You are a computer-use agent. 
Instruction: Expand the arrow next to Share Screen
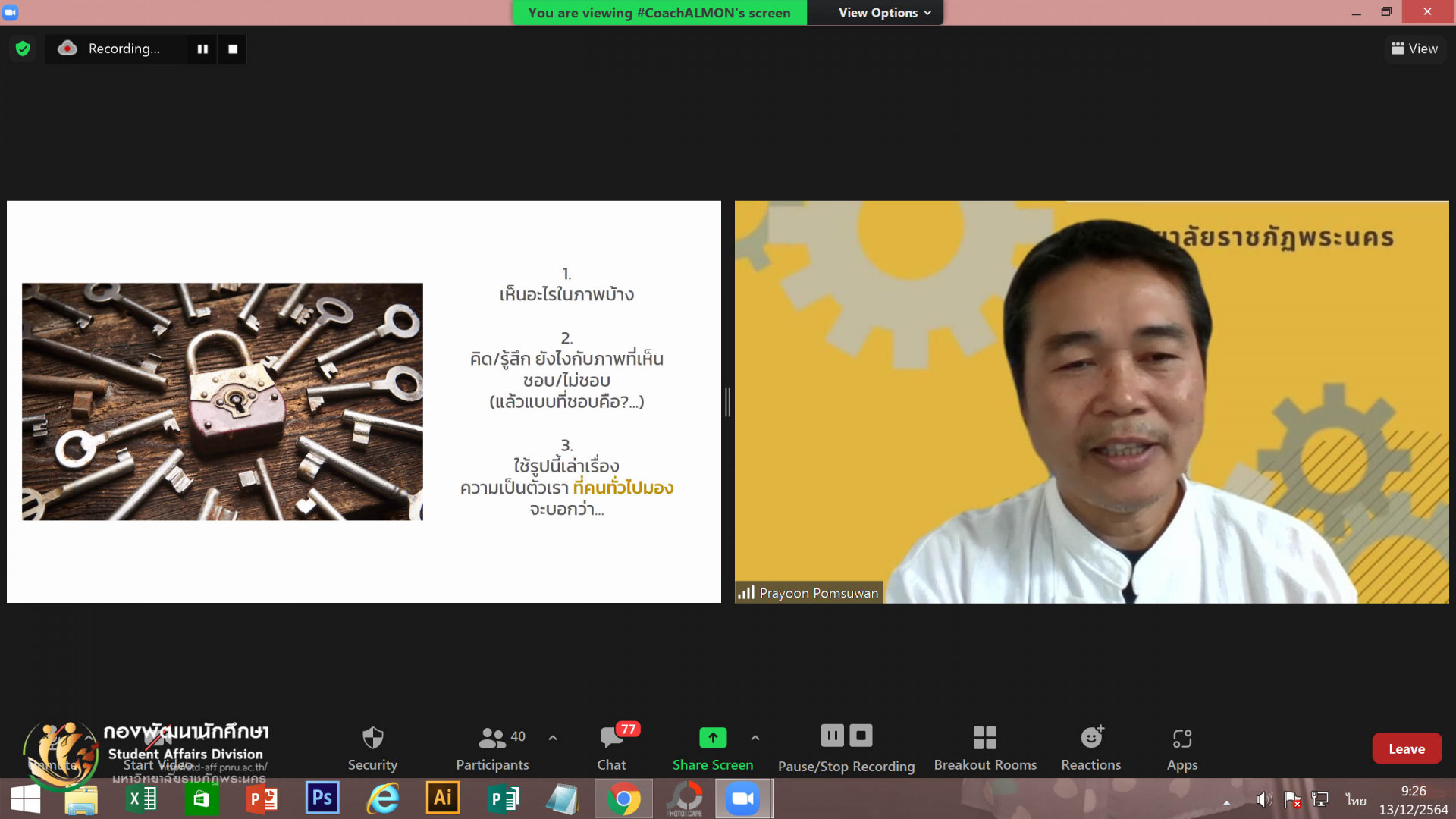point(755,737)
